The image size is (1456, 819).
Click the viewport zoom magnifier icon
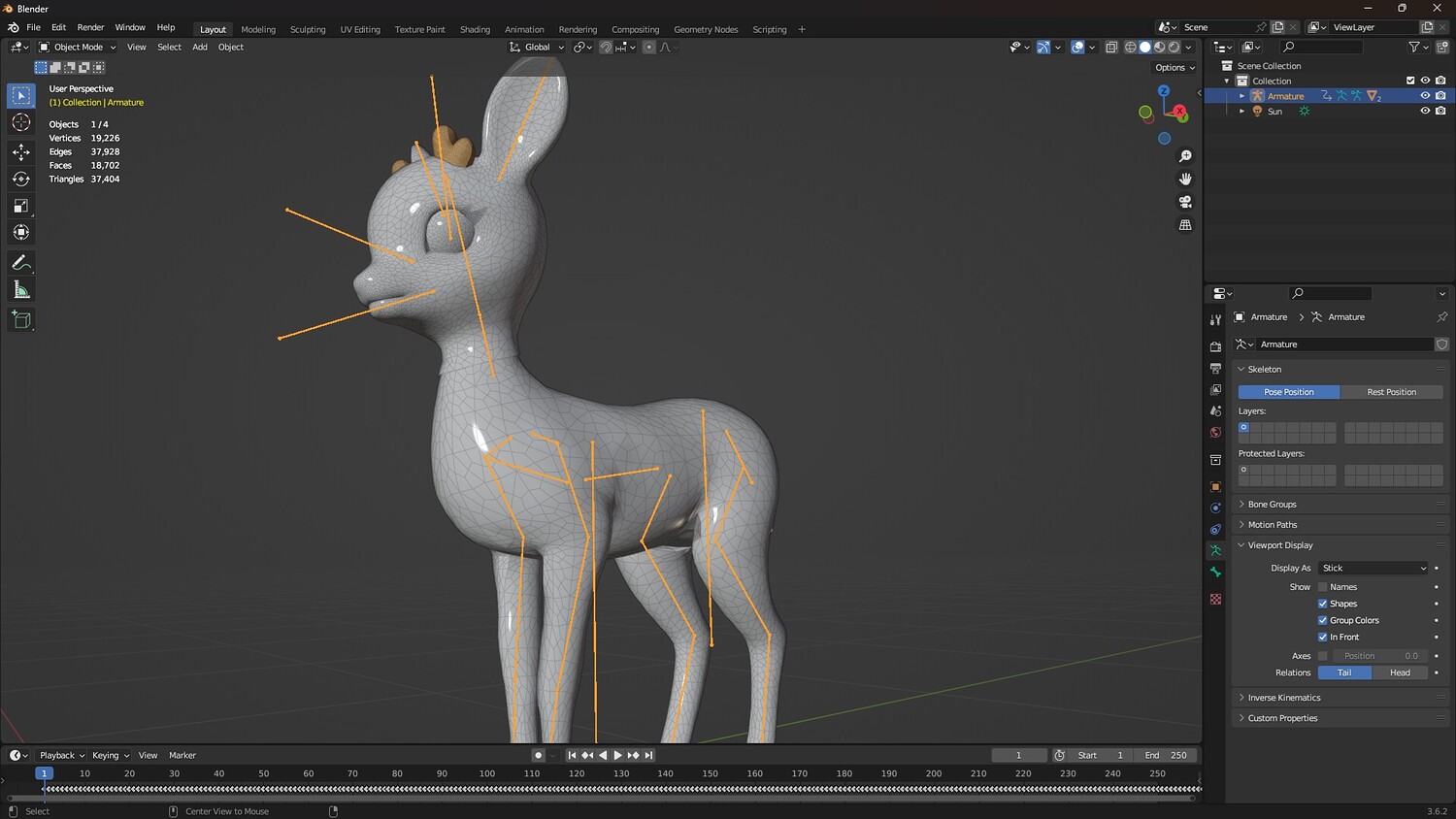pos(1185,156)
